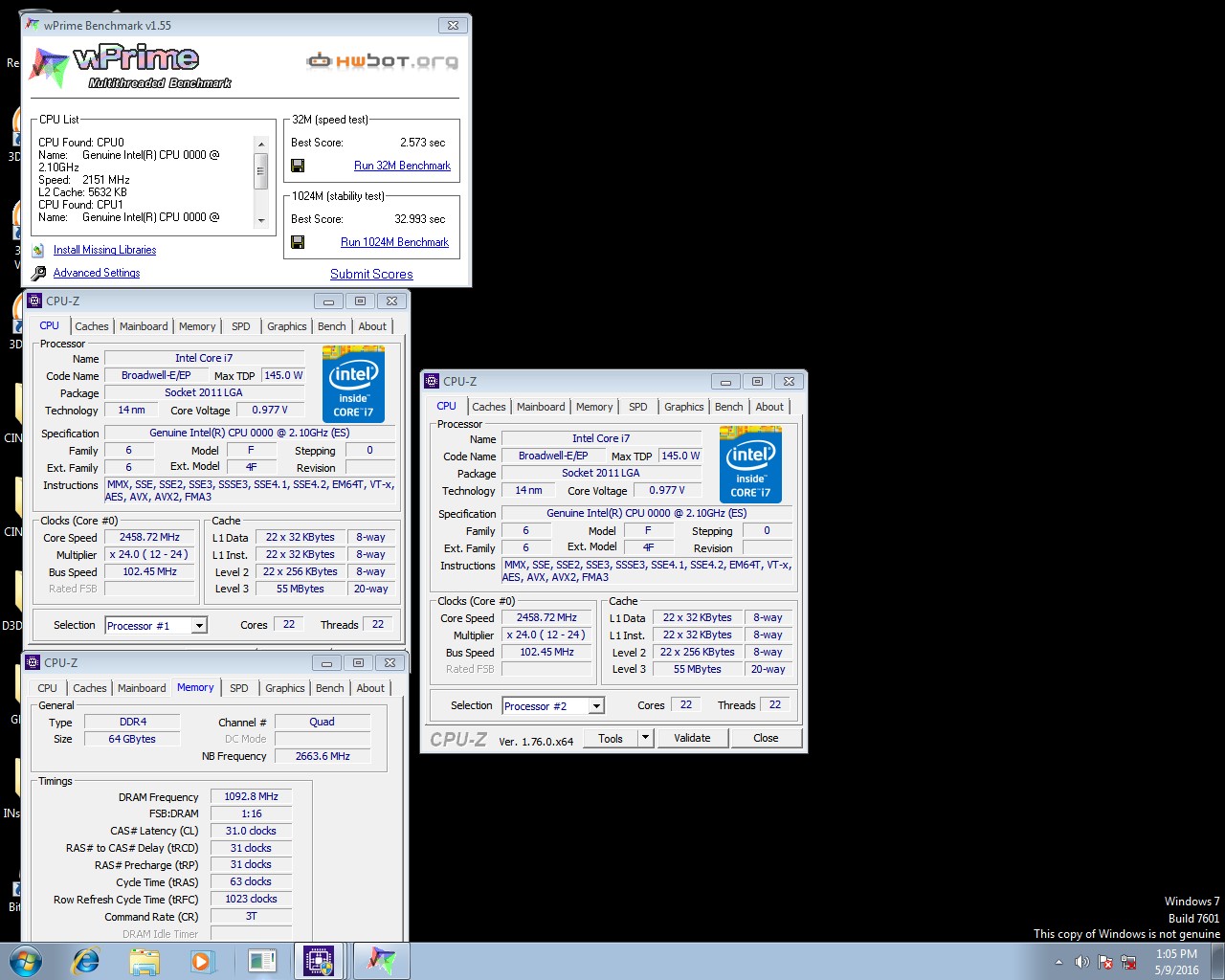Open Install Missing Libraries link

[104, 250]
